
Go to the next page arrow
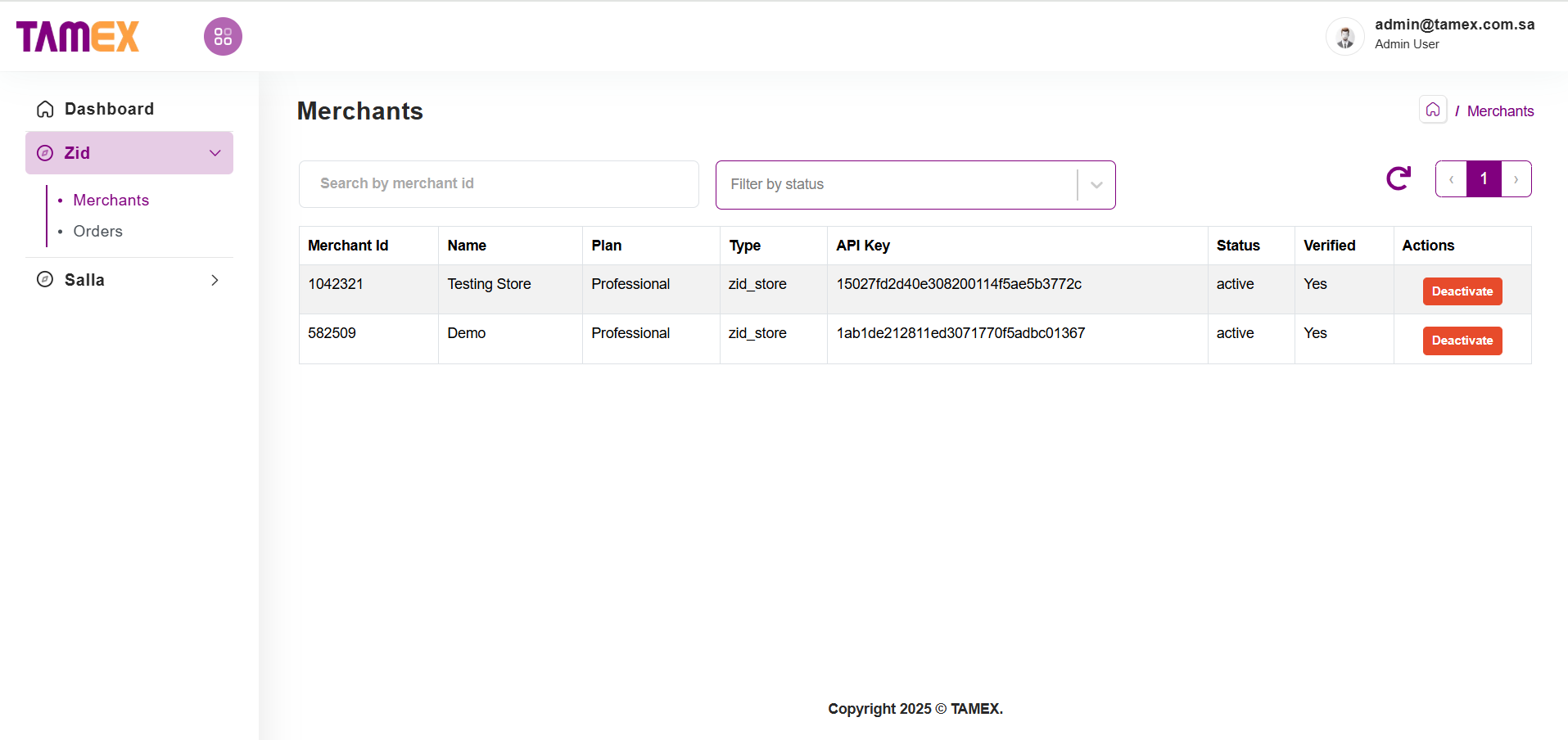pyautogui.click(x=1516, y=179)
